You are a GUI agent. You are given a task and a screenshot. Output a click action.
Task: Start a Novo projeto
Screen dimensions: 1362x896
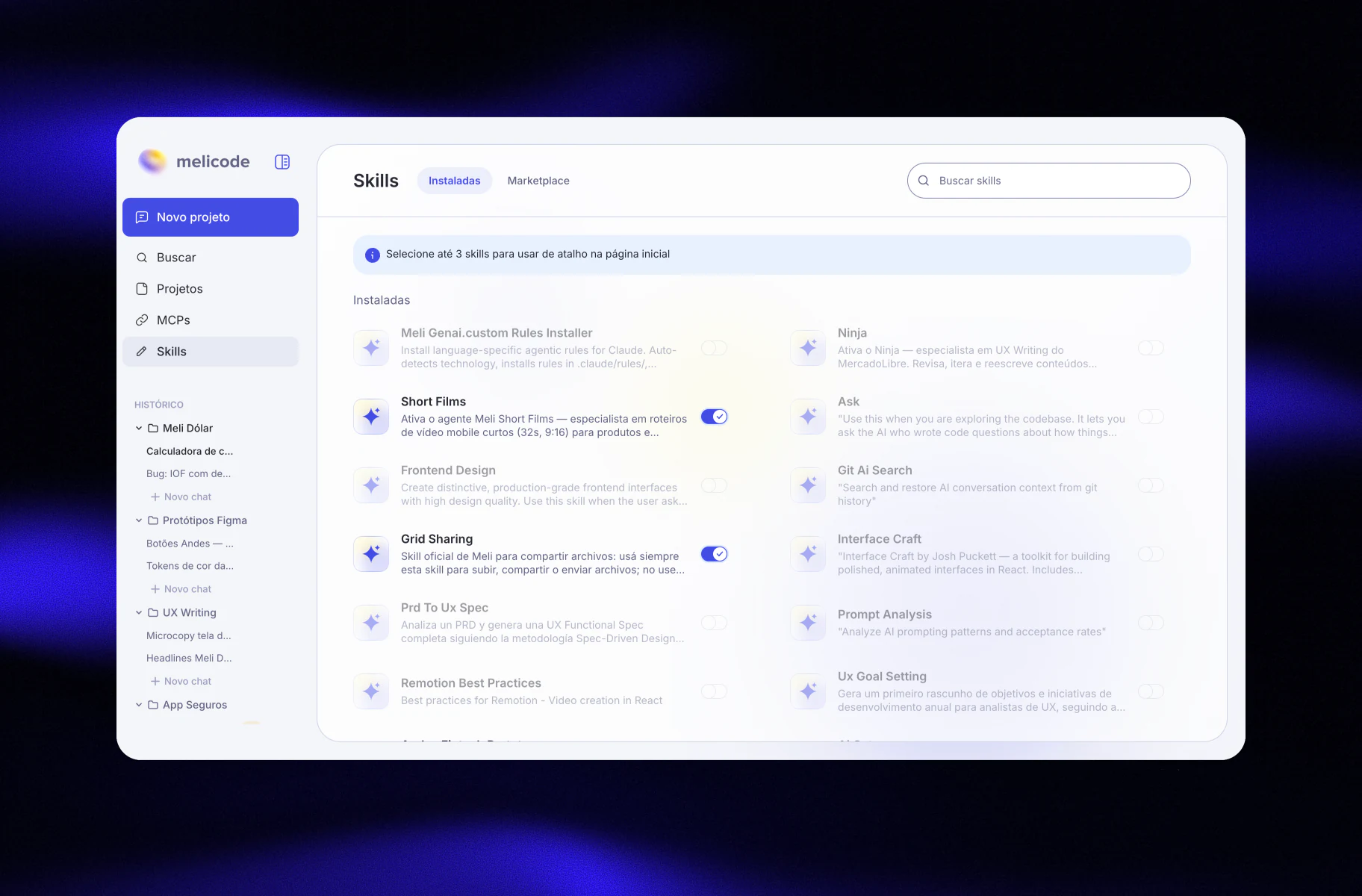[211, 217]
